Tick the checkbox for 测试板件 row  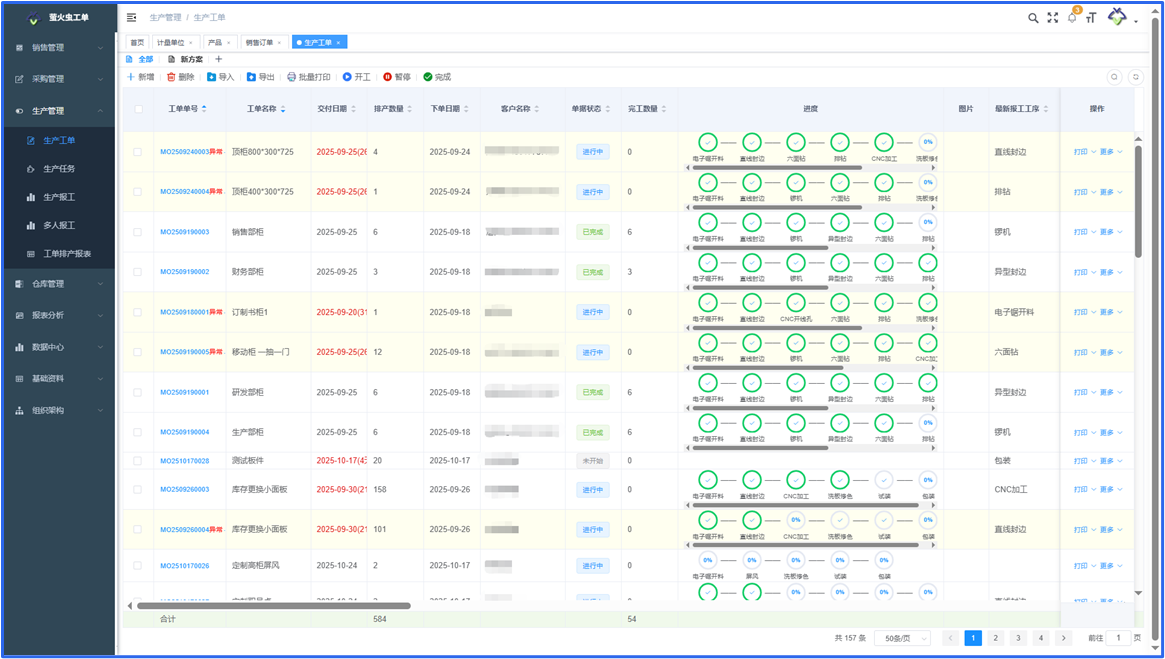click(x=138, y=461)
